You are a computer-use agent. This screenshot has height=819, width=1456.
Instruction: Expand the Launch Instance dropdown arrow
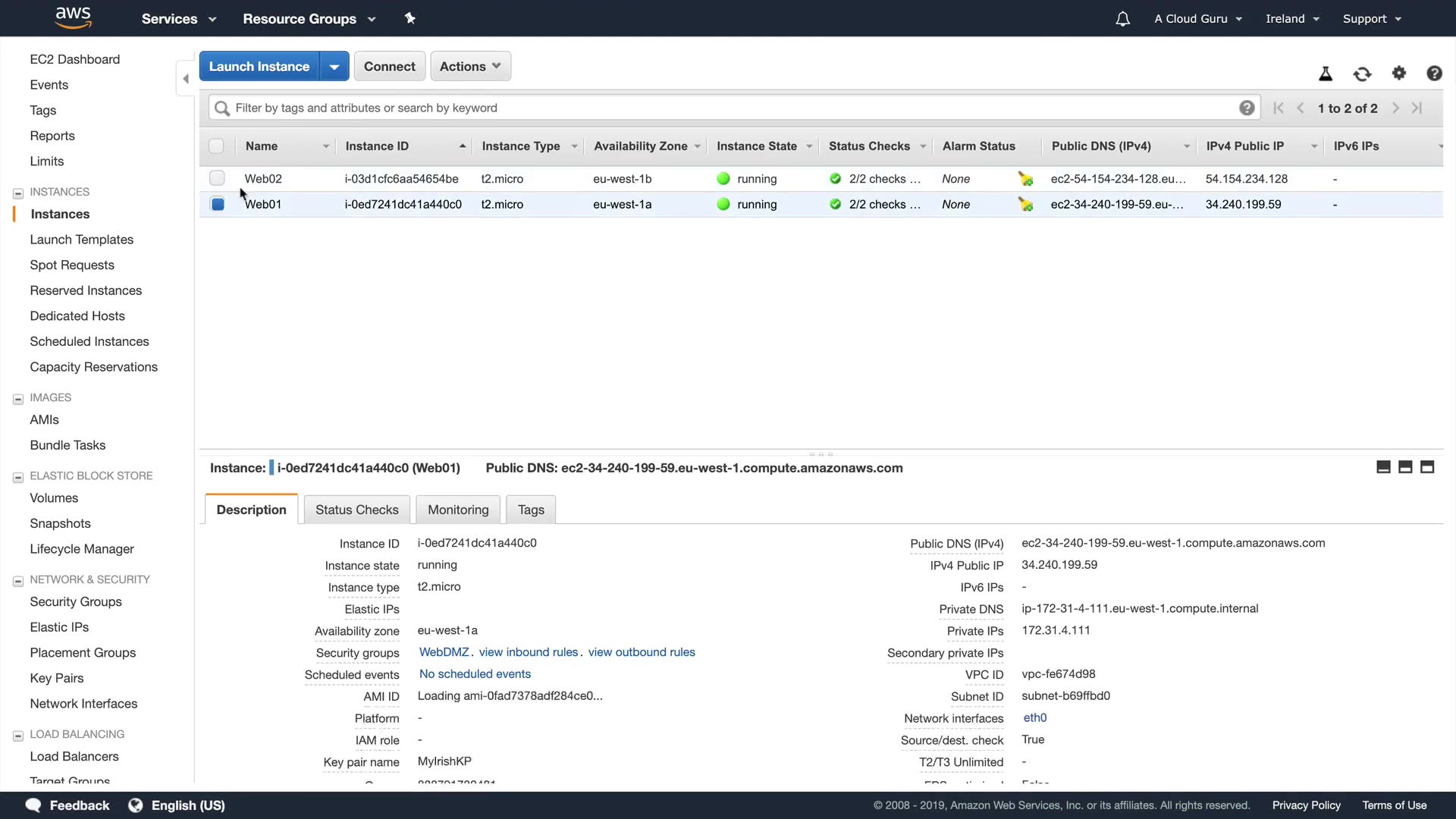pyautogui.click(x=334, y=67)
